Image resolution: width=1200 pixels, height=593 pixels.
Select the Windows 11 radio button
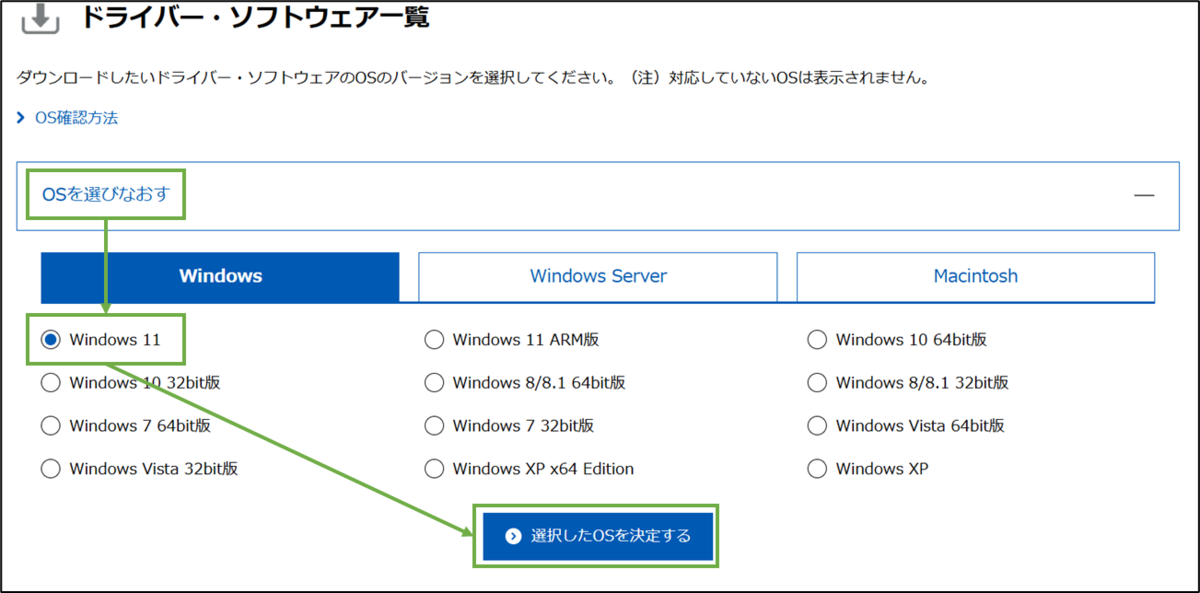tap(51, 340)
